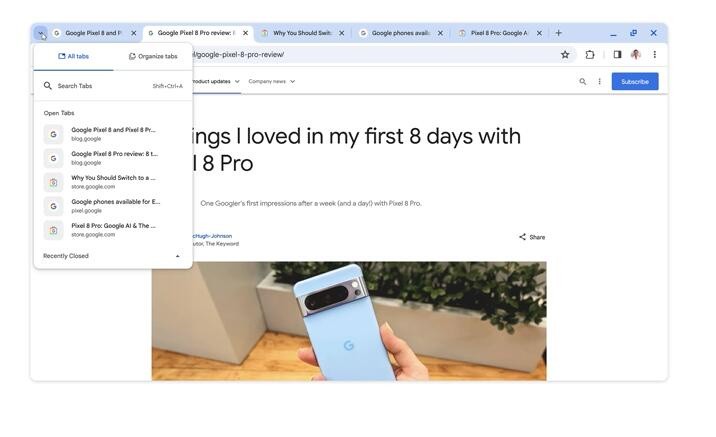This screenshot has width=716, height=437.
Task: Click the Share link
Action: [x=532, y=237]
